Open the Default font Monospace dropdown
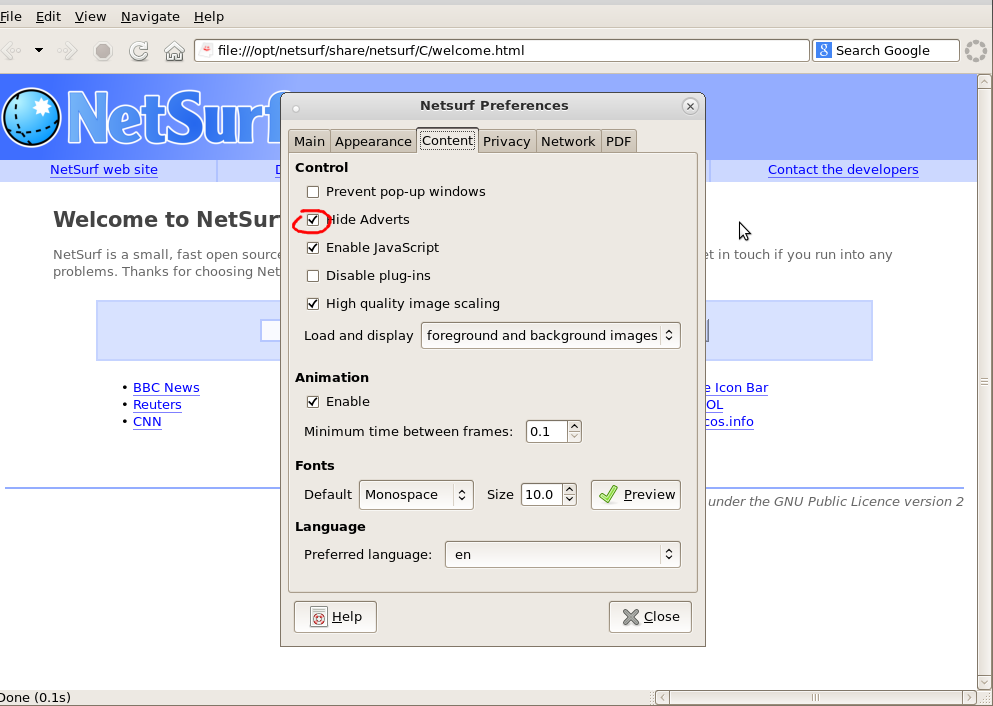The height and width of the screenshot is (706, 993). (416, 495)
